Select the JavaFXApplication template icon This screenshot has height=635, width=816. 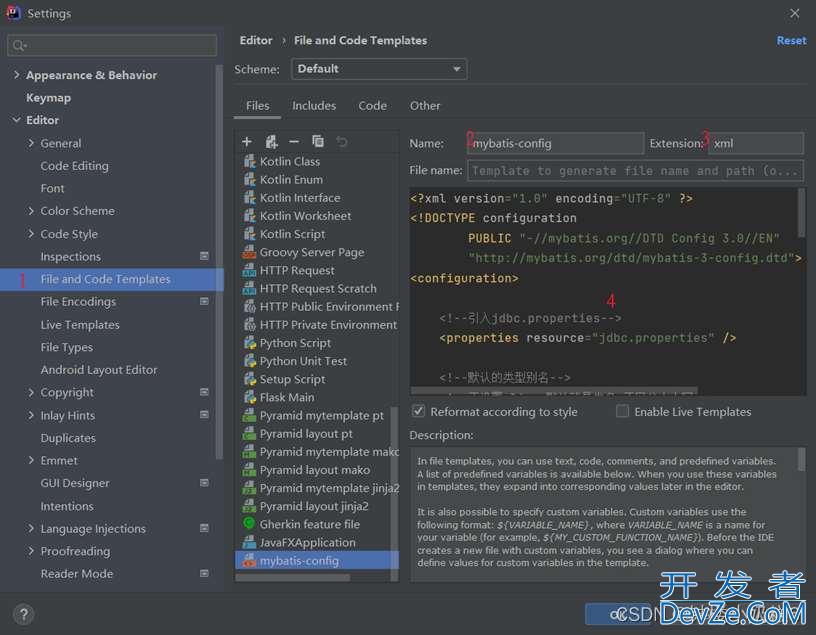249,542
